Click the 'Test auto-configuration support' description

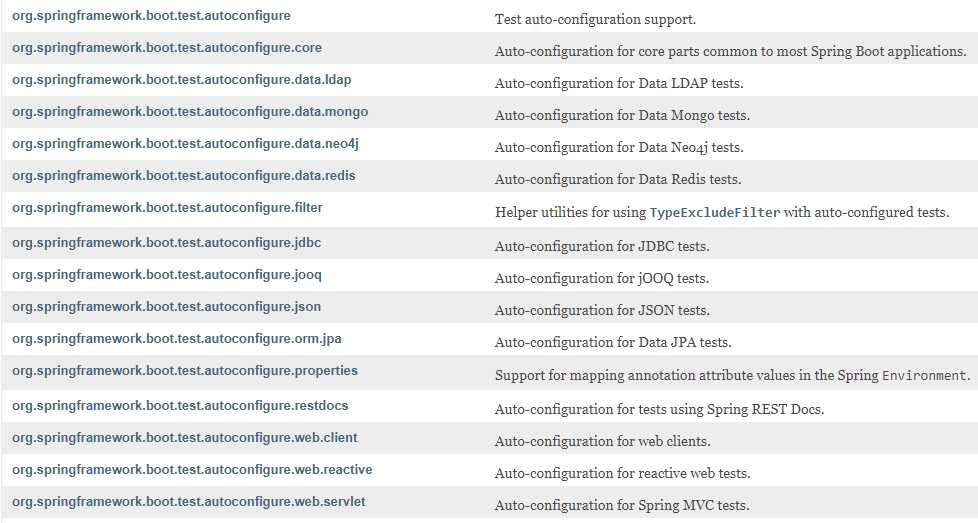click(x=595, y=19)
